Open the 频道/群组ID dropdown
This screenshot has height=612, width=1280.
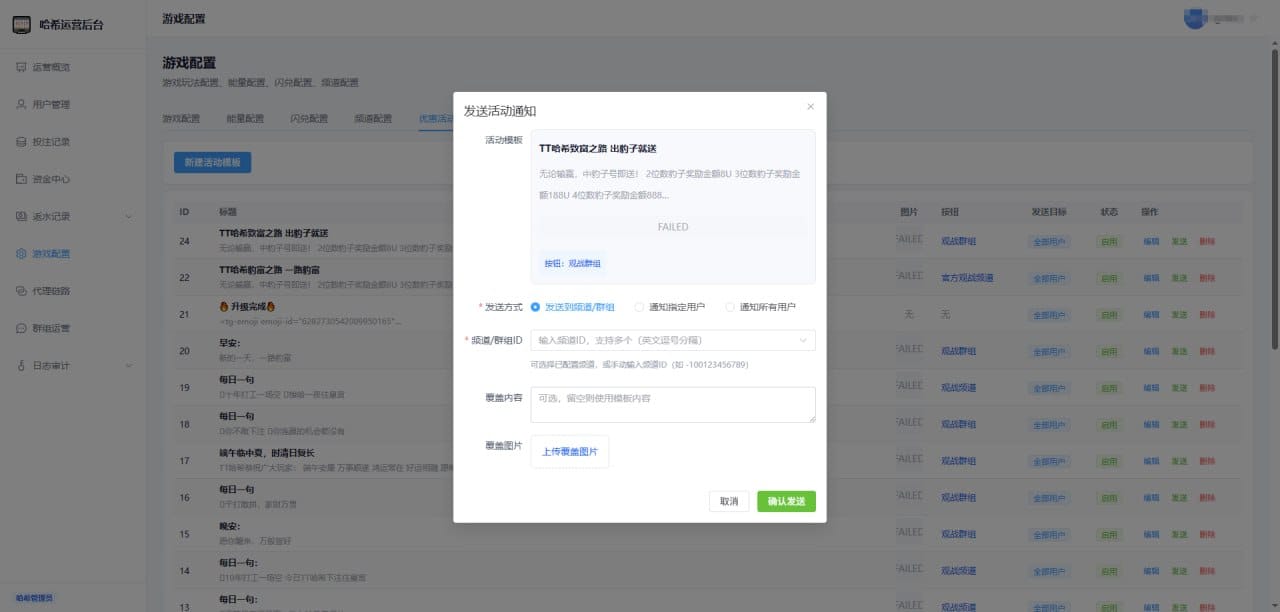(x=673, y=340)
